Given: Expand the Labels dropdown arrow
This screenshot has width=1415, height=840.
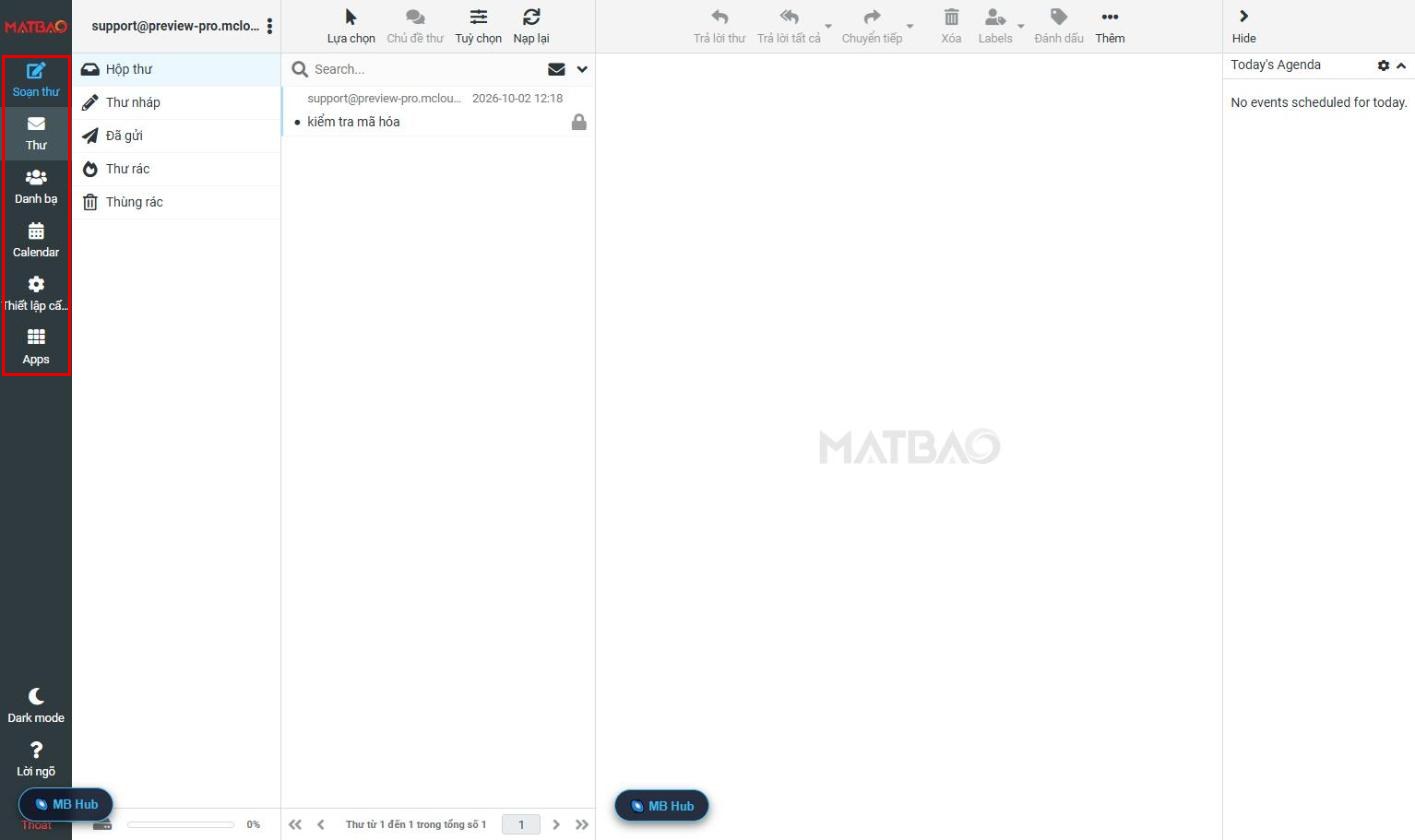Looking at the screenshot, I should tap(1021, 26).
